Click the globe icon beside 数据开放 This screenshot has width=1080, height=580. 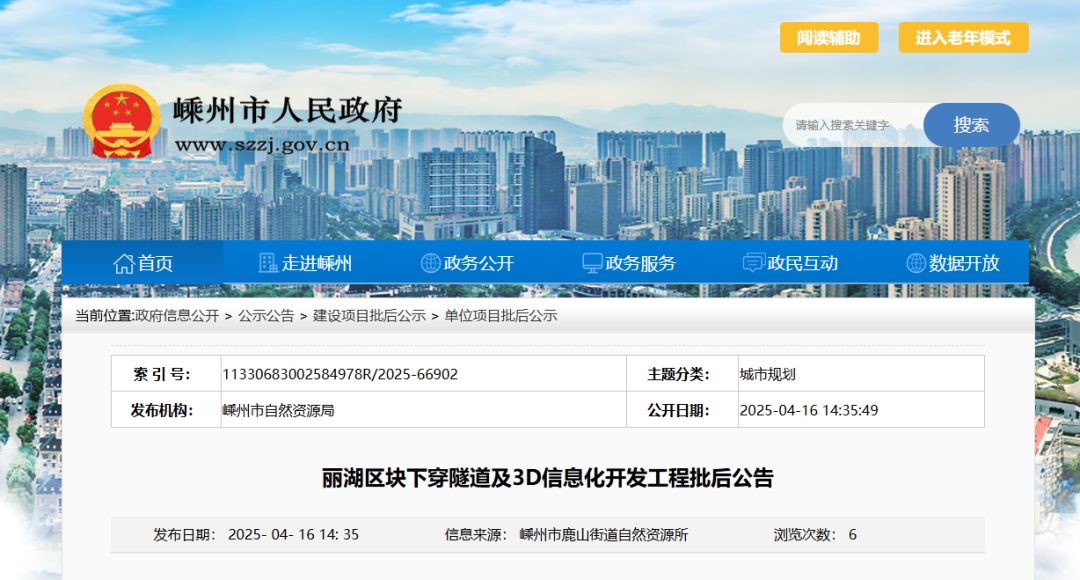pyautogui.click(x=915, y=263)
